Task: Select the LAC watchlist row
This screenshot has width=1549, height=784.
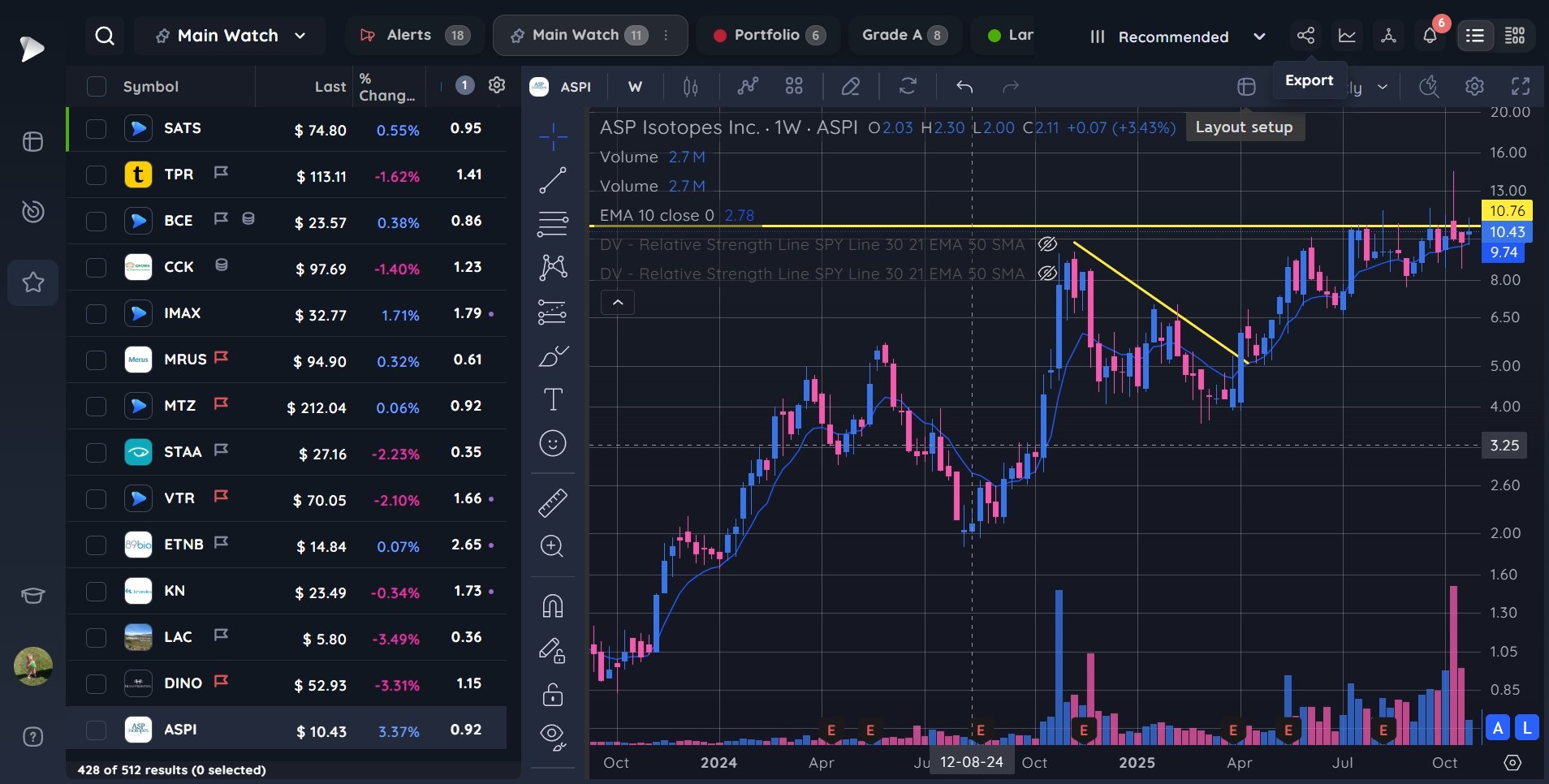Action: tap(287, 638)
